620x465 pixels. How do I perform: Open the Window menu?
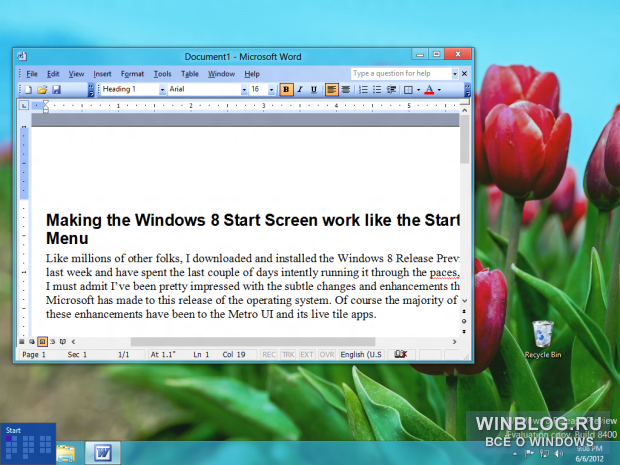point(221,74)
